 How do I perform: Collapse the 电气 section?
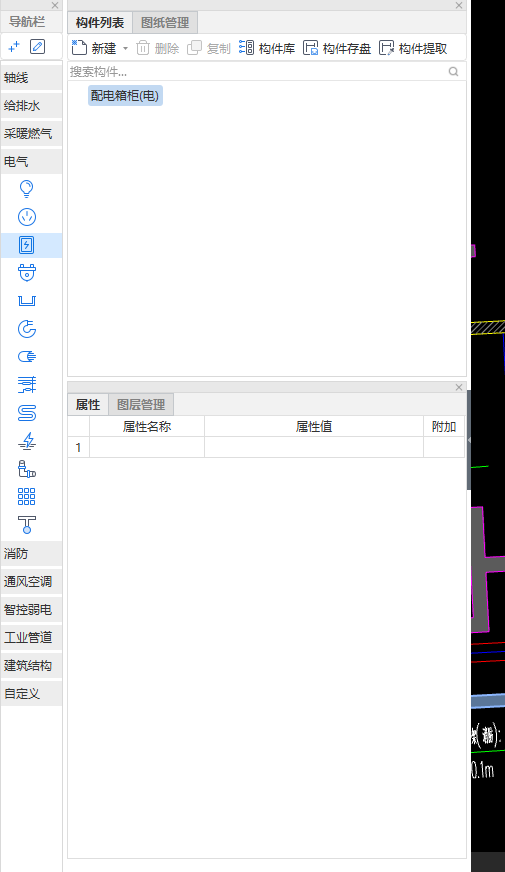coord(31,161)
